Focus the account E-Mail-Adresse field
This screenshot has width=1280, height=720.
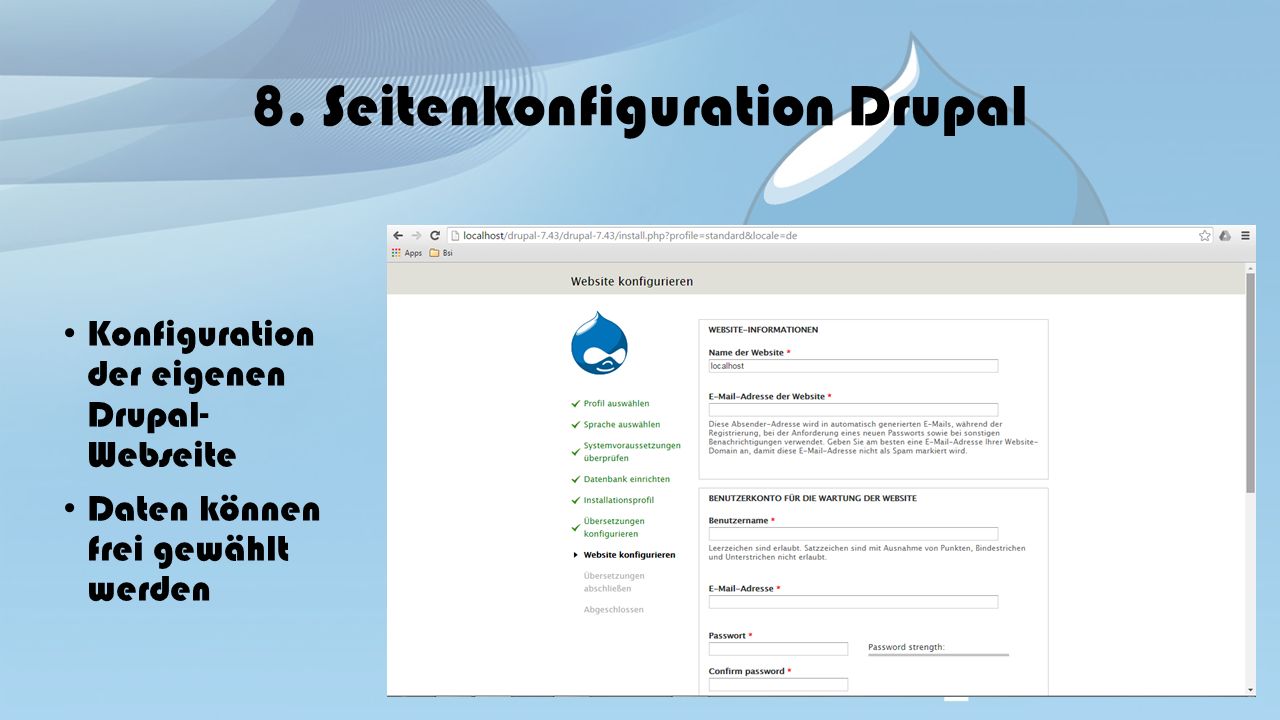click(x=853, y=602)
